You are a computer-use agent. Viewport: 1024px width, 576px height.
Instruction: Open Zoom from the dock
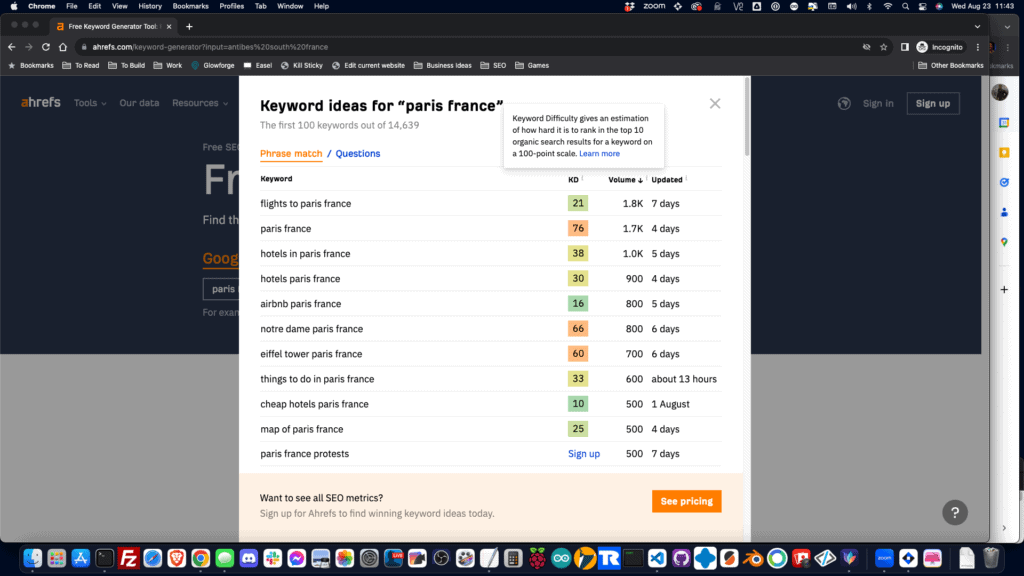click(884, 558)
